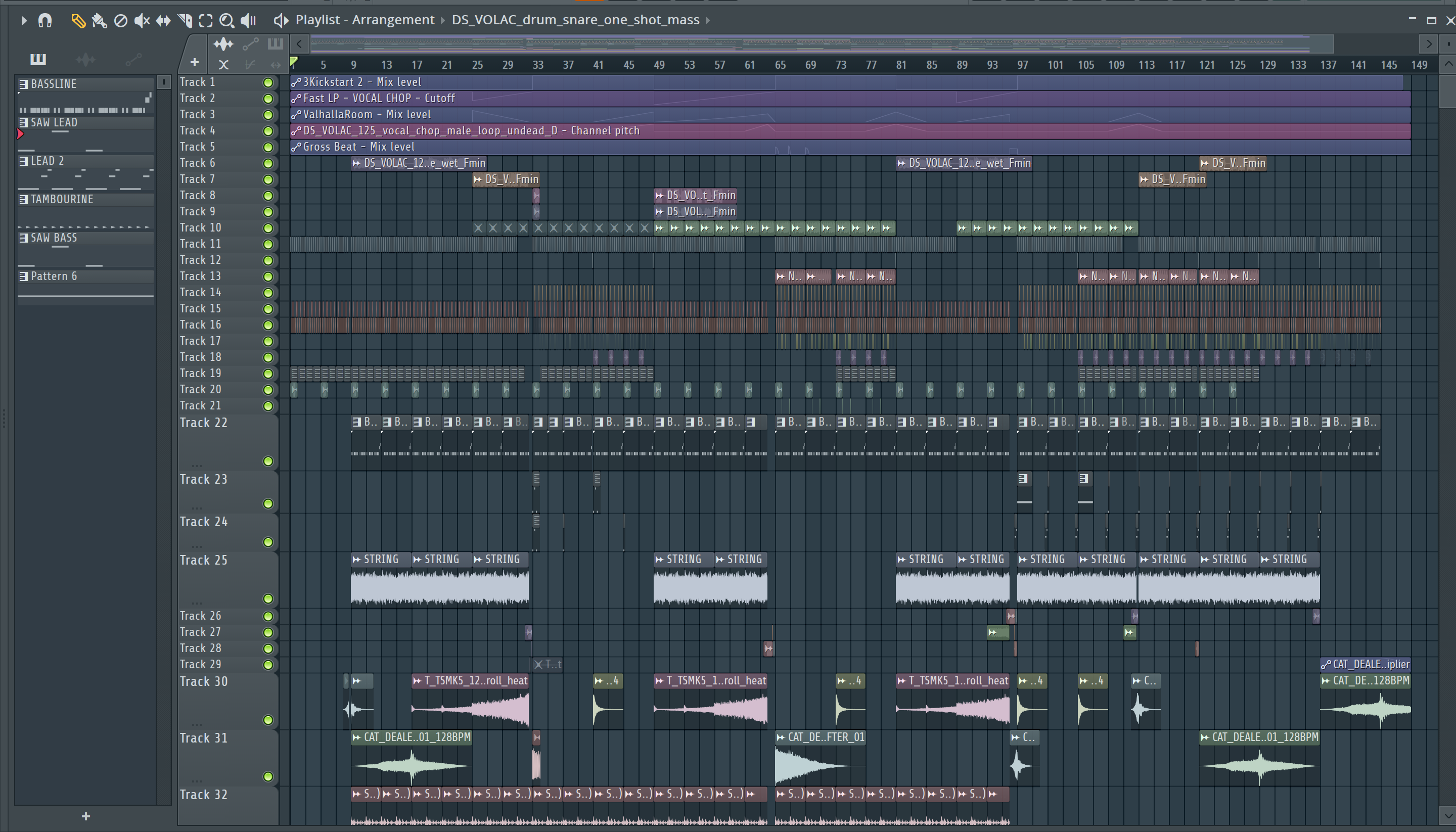The width and height of the screenshot is (1456, 832).
Task: Click the Gross Beat Mix level automation clip
Action: point(850,147)
